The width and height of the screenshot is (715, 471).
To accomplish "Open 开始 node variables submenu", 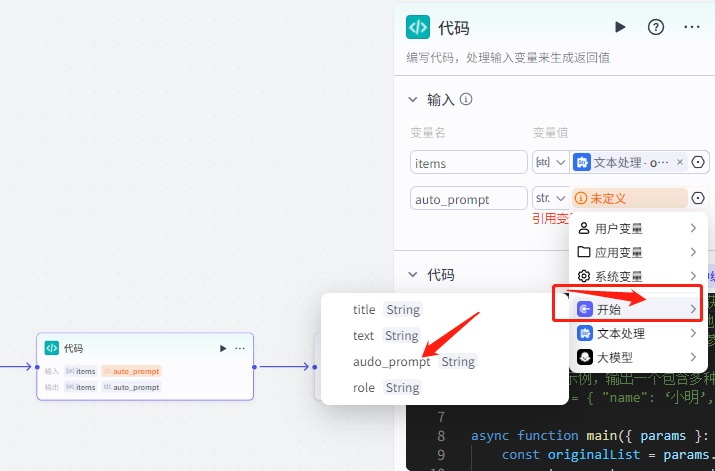I will tap(637, 309).
